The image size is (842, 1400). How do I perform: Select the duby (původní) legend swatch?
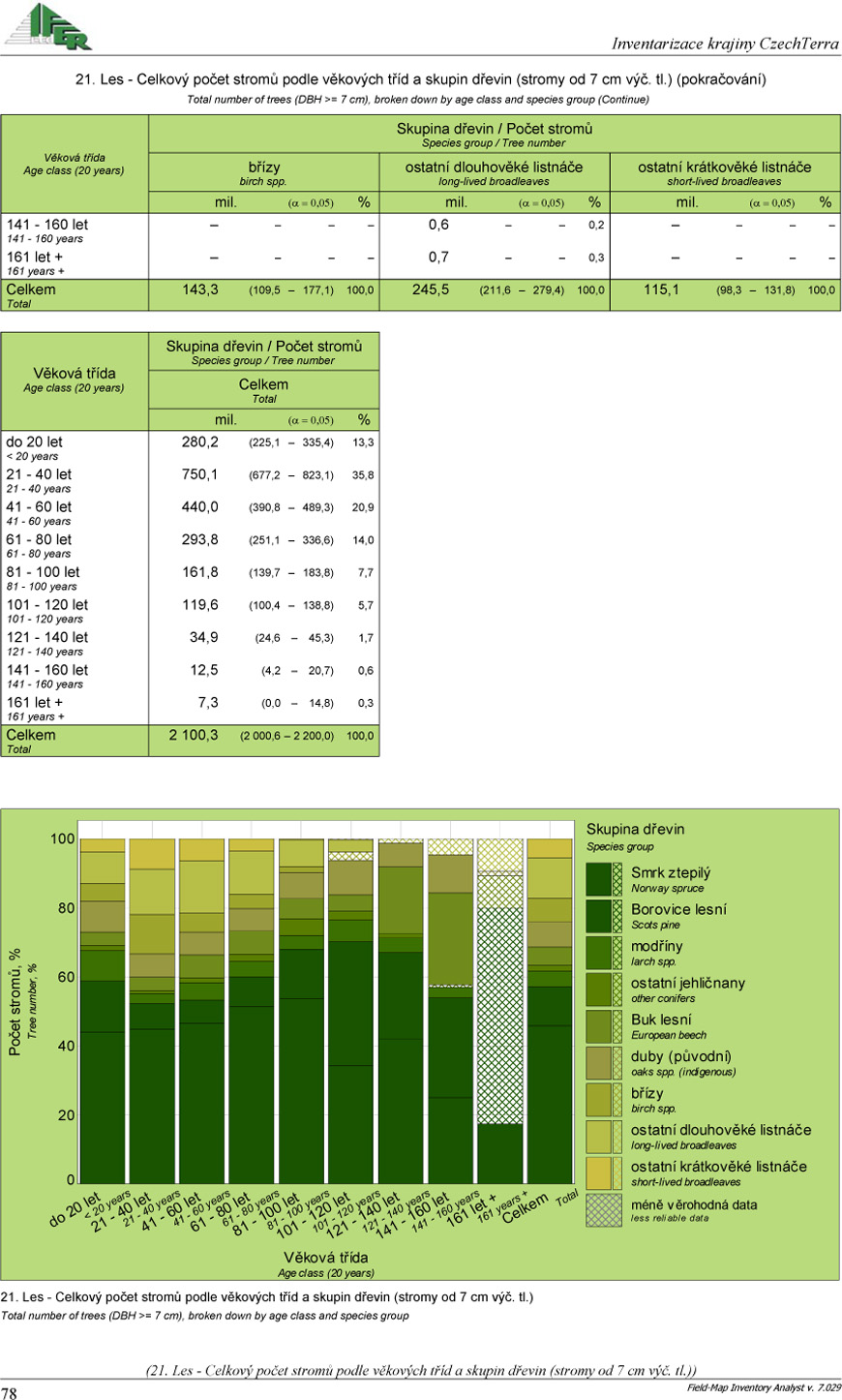pos(604,1063)
